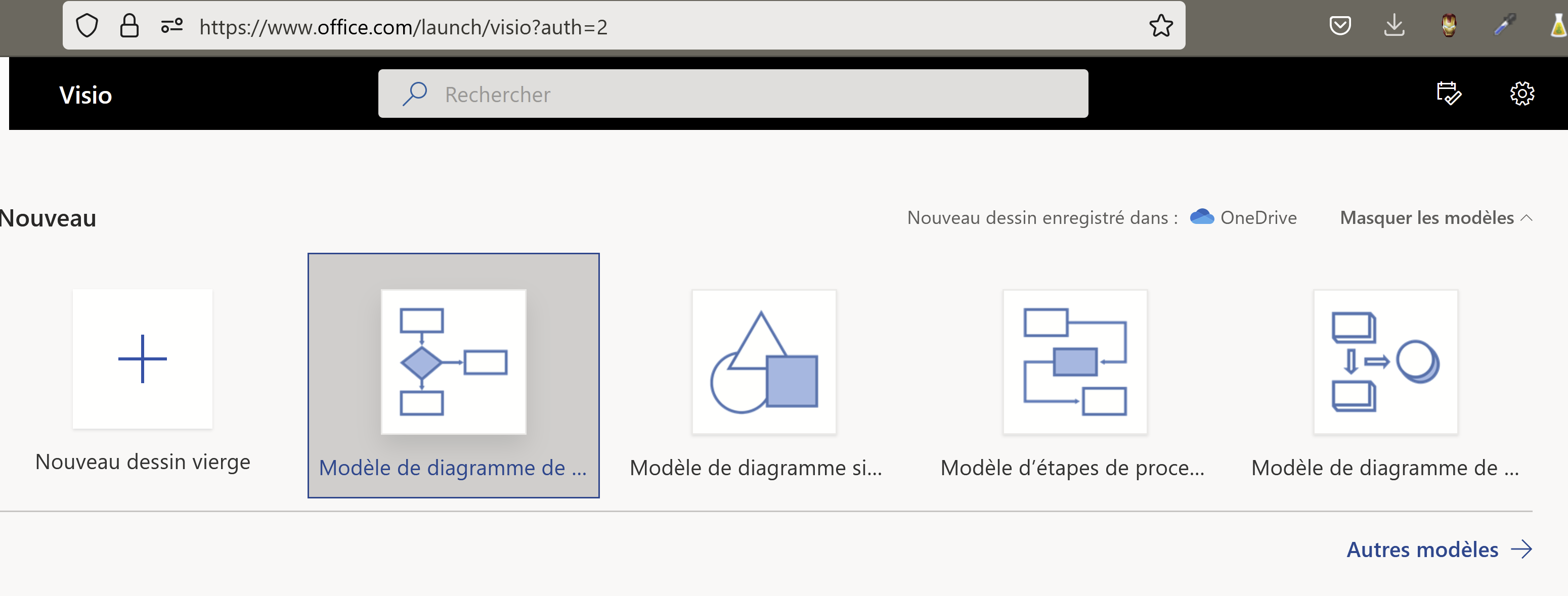Screen dimensions: 1568x596
Task: Open the Iron Man account avatar icon
Action: click(1449, 26)
